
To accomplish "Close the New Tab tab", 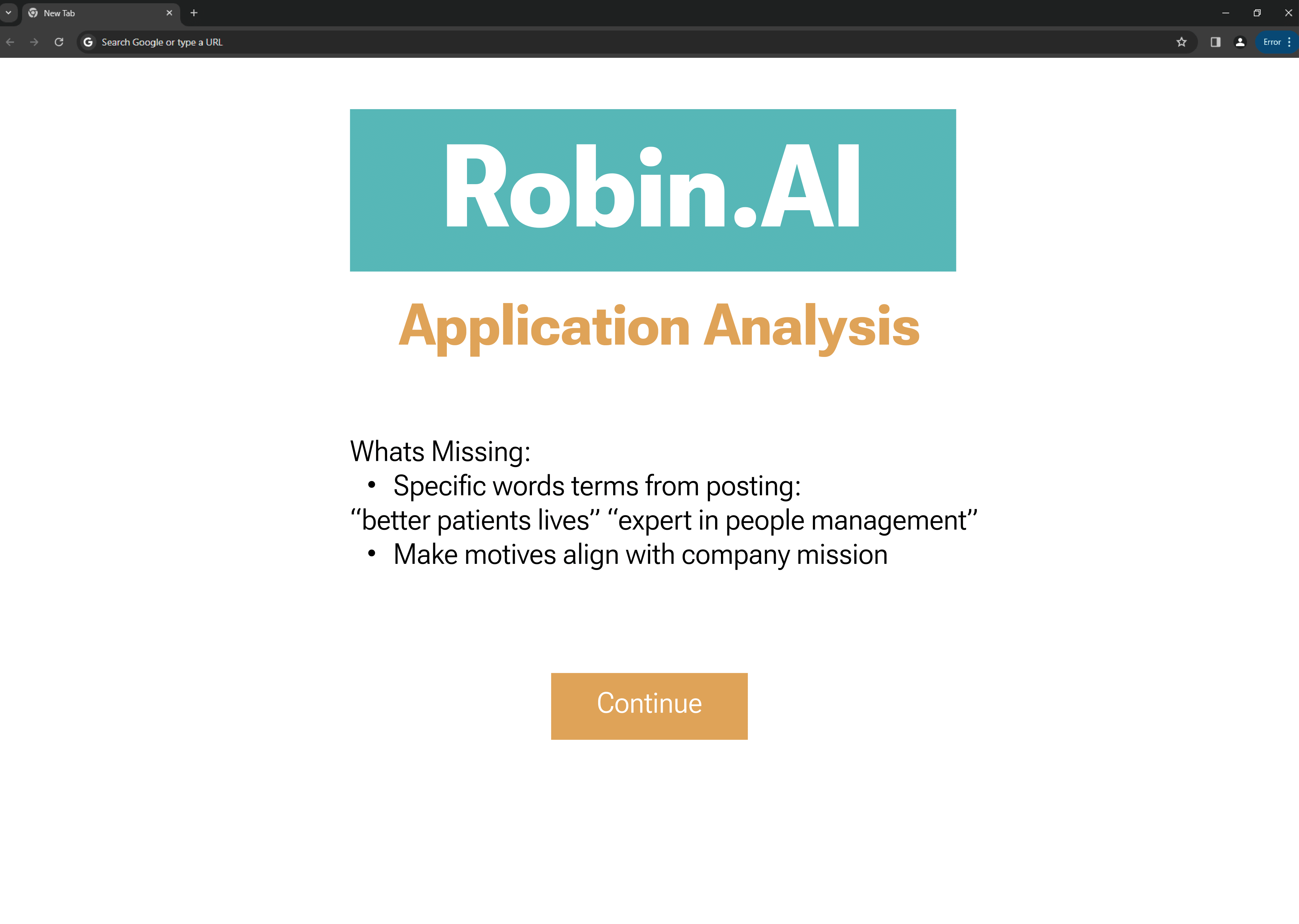I will point(169,13).
